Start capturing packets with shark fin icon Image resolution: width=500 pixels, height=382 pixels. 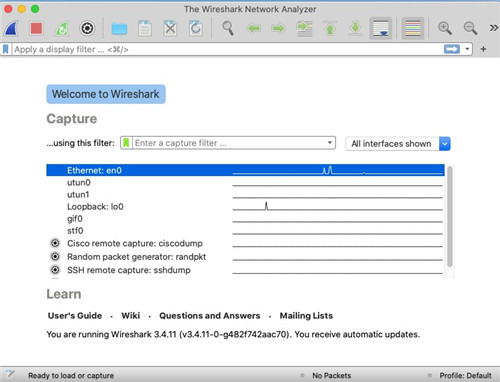(x=11, y=29)
